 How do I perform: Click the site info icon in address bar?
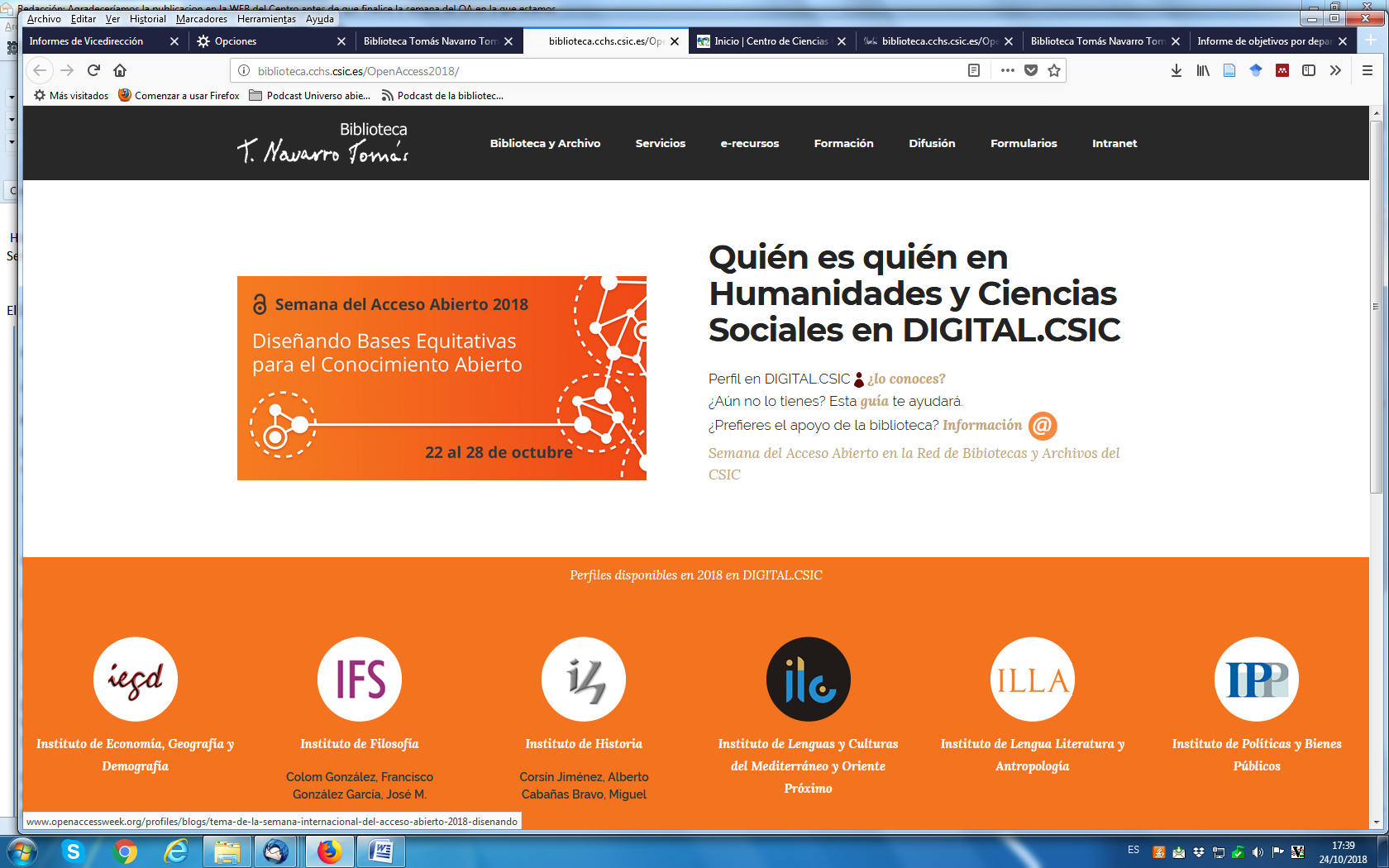(x=242, y=71)
